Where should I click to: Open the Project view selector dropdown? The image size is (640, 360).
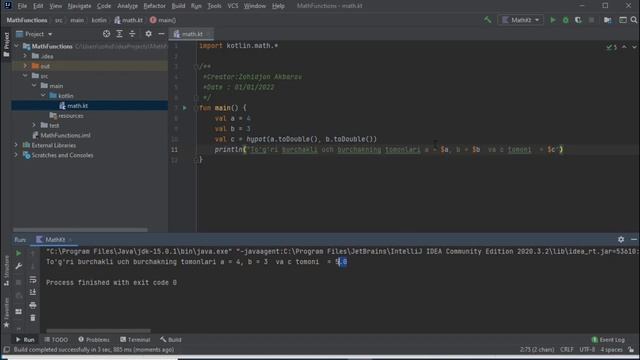pyautogui.click(x=34, y=34)
